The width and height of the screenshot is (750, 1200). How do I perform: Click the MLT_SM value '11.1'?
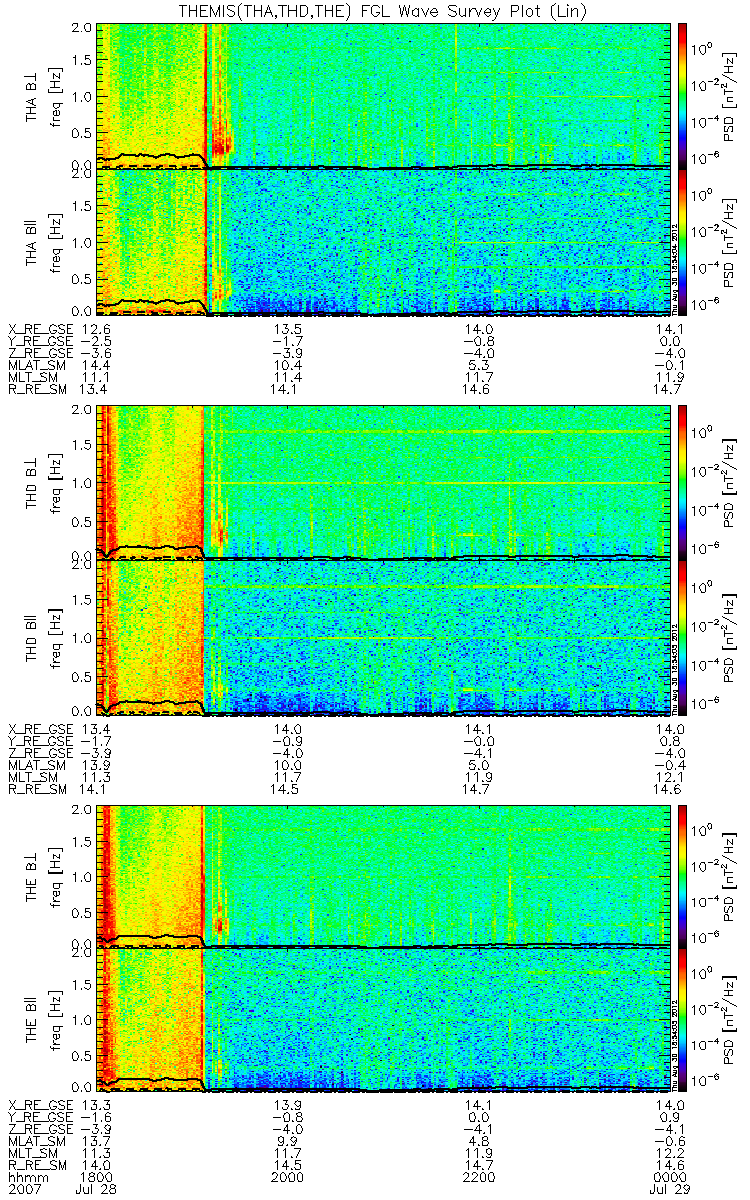click(x=94, y=380)
